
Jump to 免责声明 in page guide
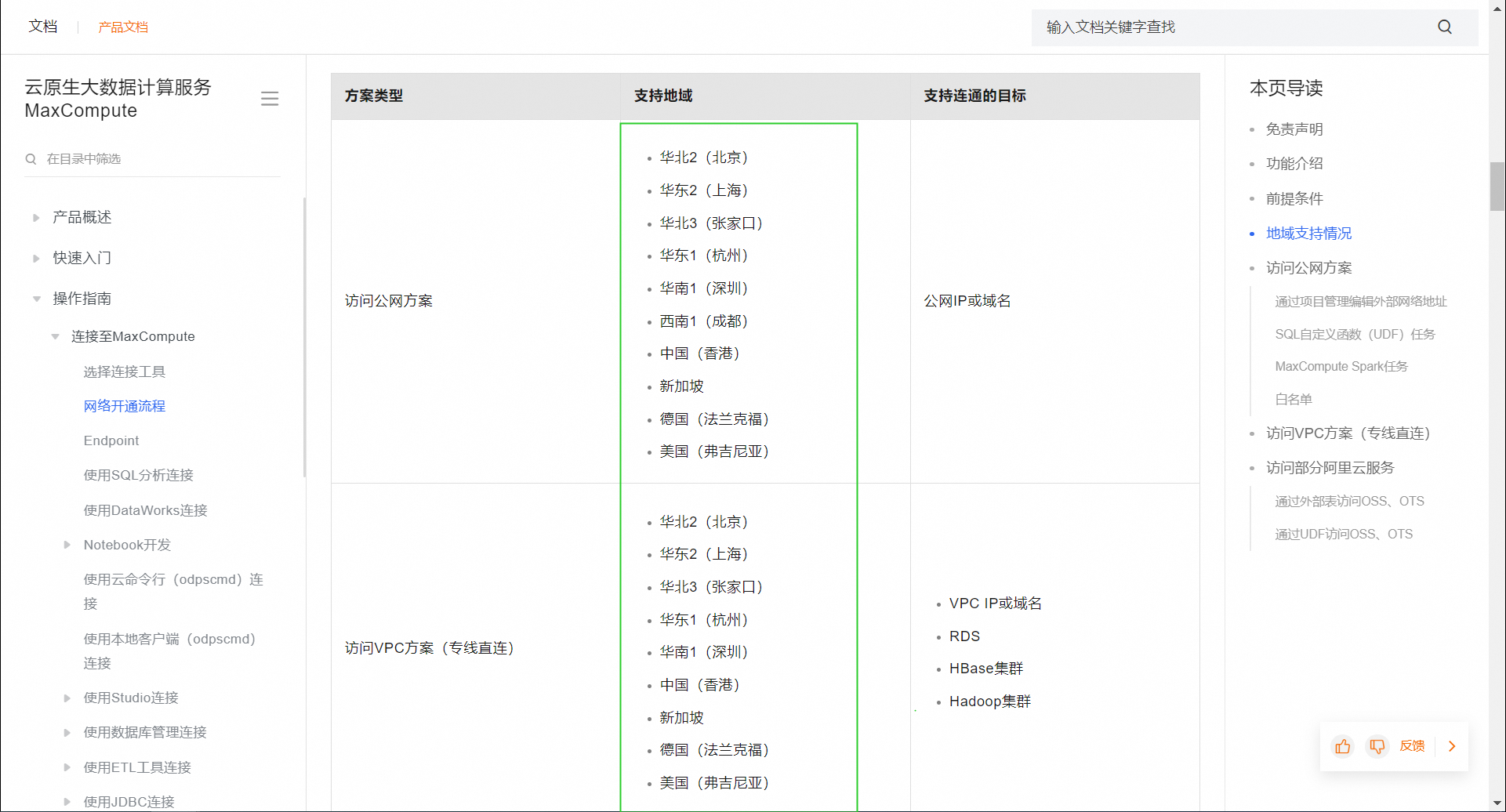point(1294,129)
